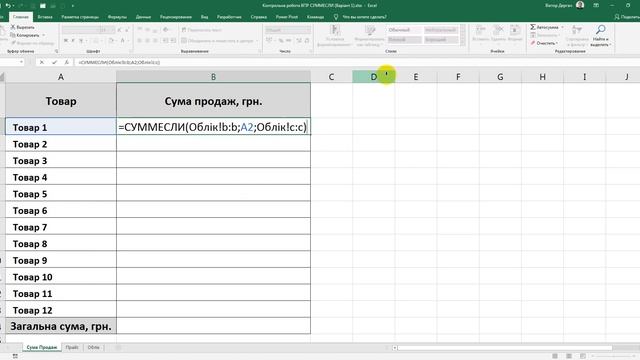Open the Данные ribbon tab

(143, 17)
